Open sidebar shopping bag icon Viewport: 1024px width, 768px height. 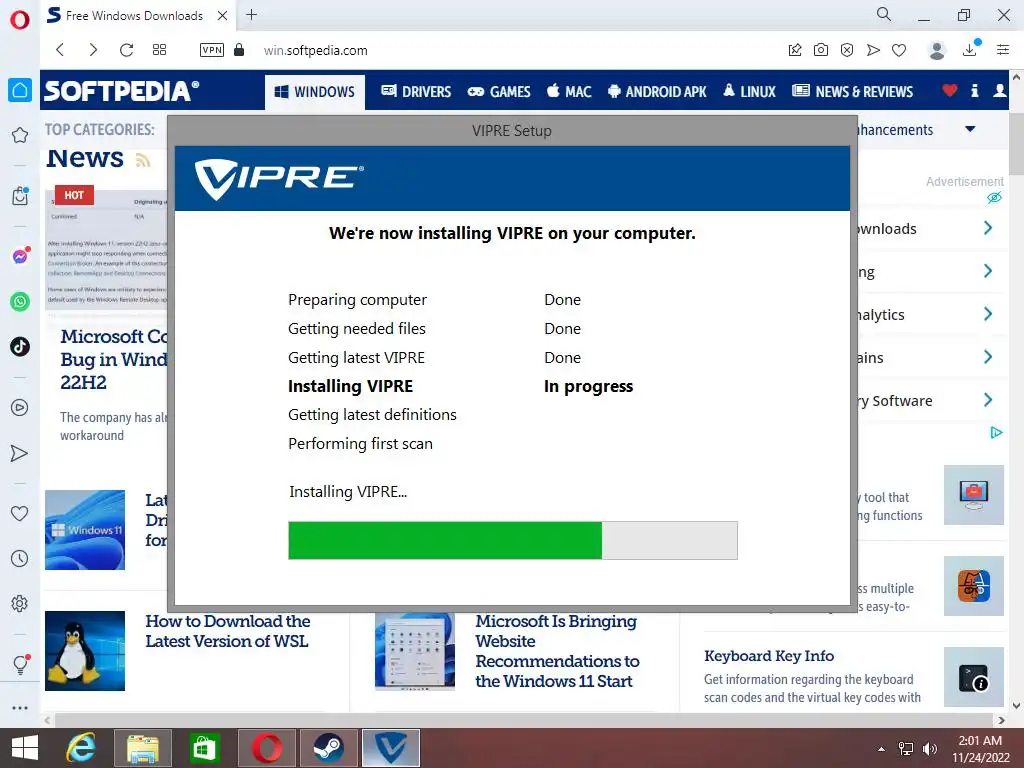point(20,196)
